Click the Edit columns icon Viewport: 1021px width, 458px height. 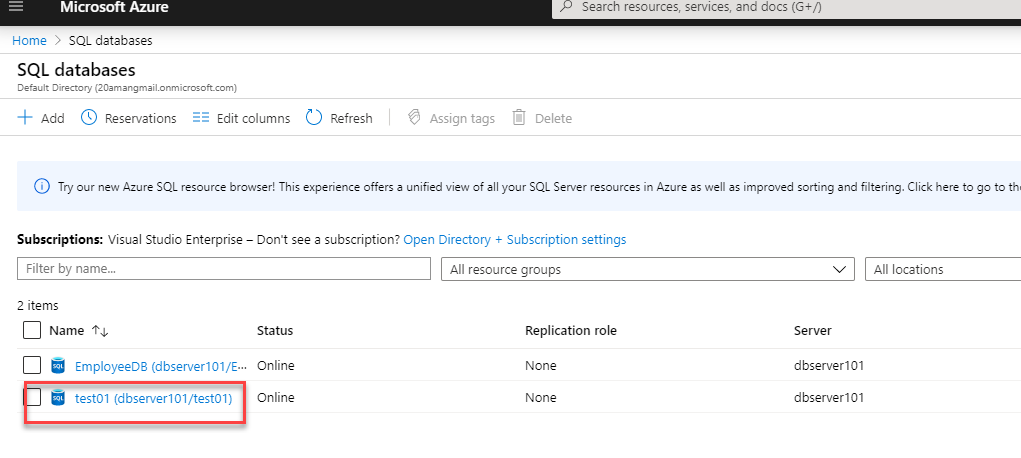201,118
